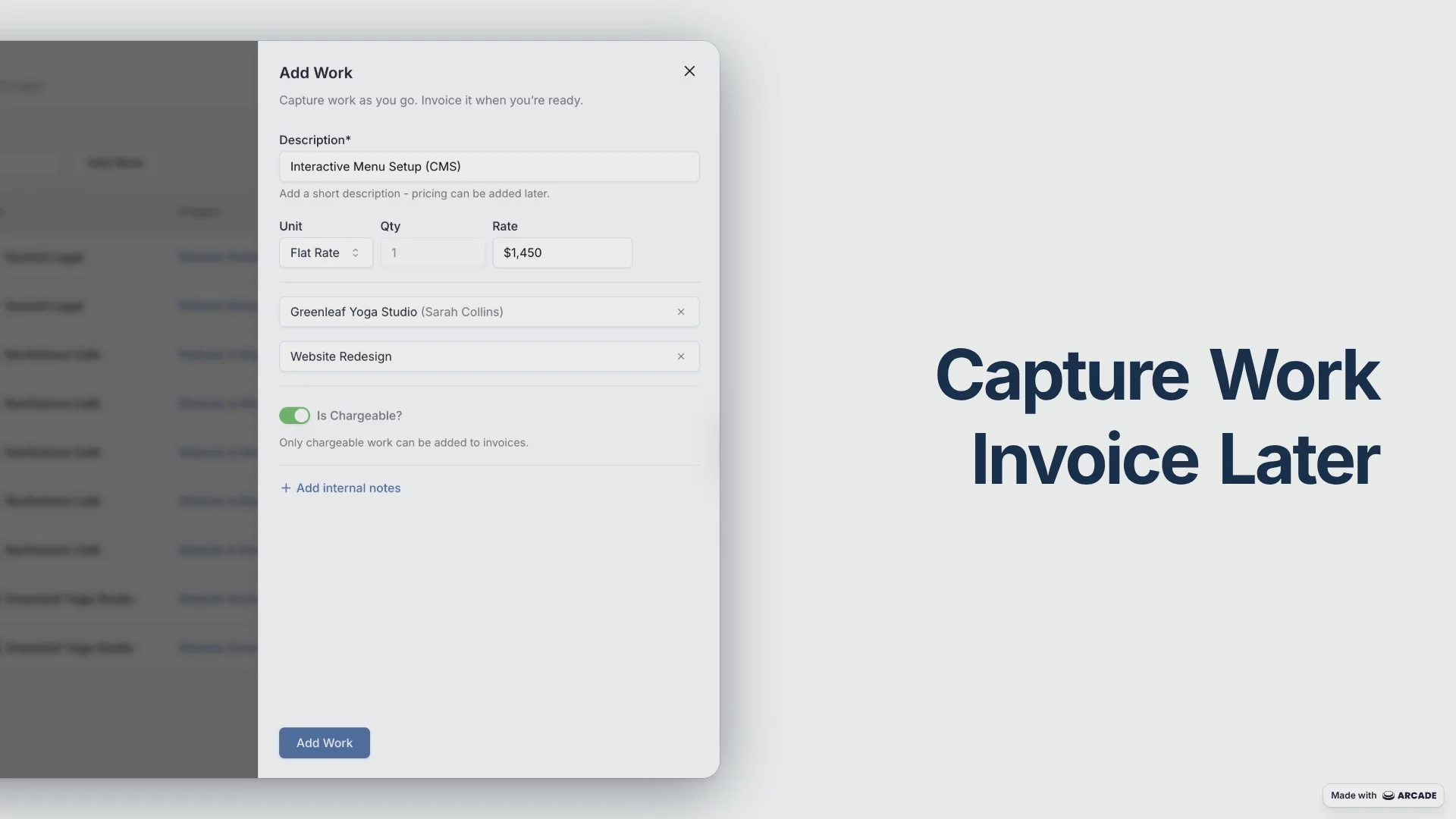Image resolution: width=1456 pixels, height=819 pixels.
Task: Click the Add Work panel title
Action: click(315, 74)
